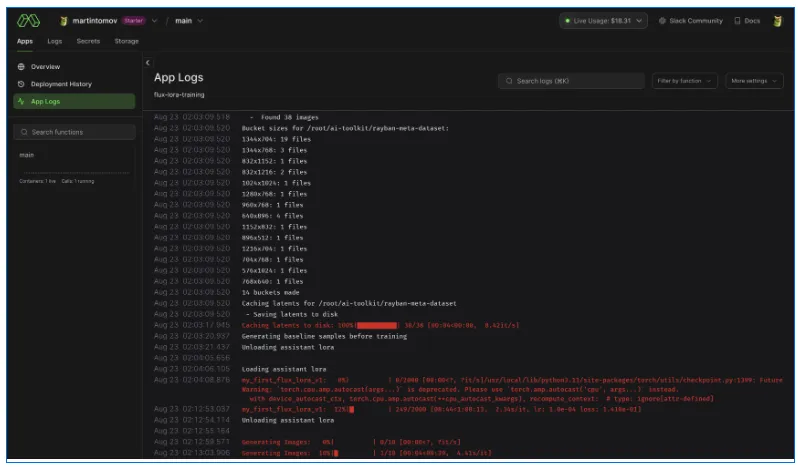Open the Live Usage $18.31 dropdown

[x=603, y=21]
